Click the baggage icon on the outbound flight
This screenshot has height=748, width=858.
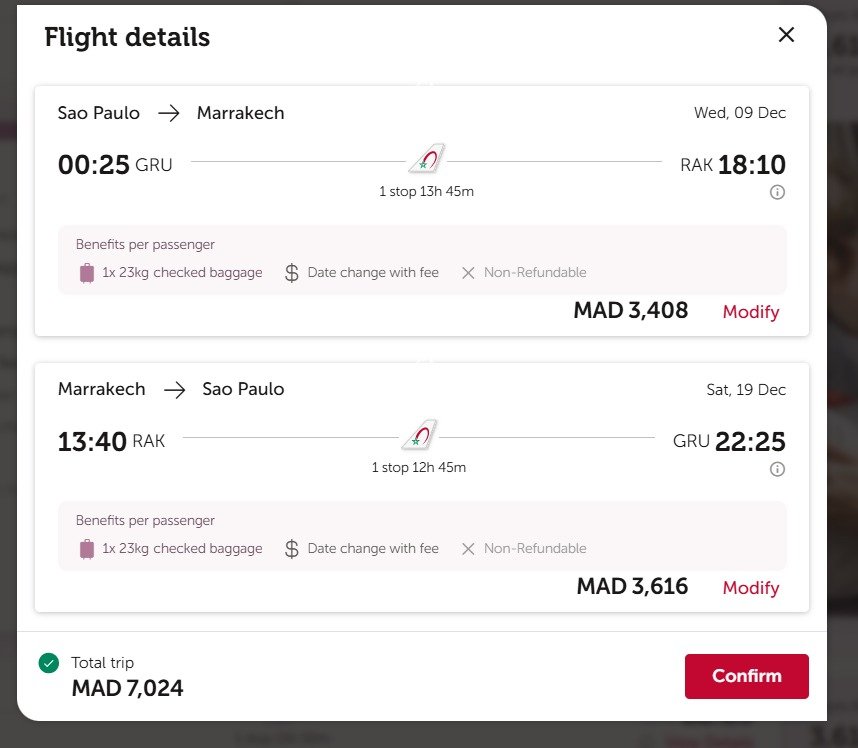[x=87, y=273]
